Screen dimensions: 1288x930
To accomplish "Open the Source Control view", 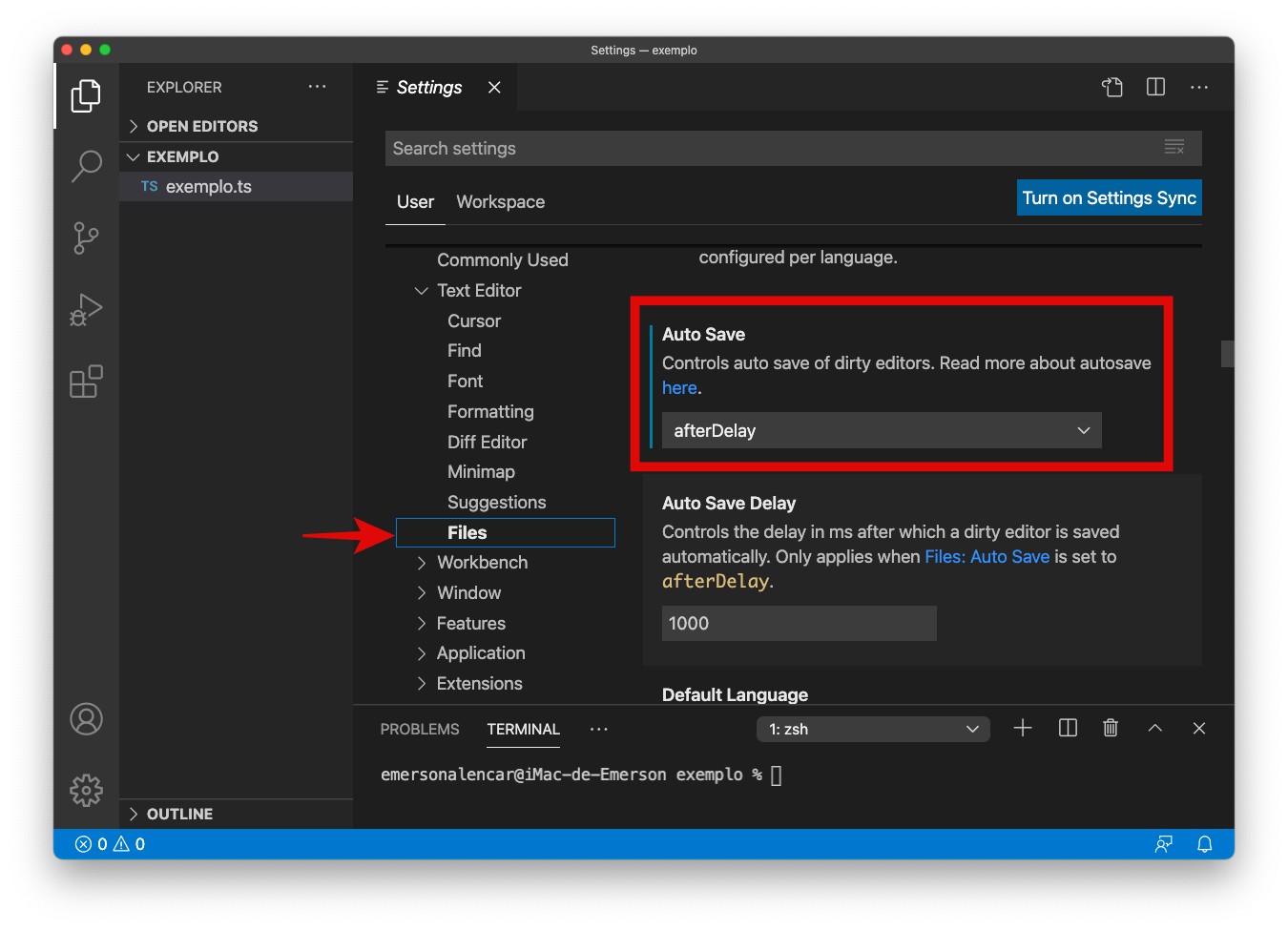I will [x=86, y=238].
